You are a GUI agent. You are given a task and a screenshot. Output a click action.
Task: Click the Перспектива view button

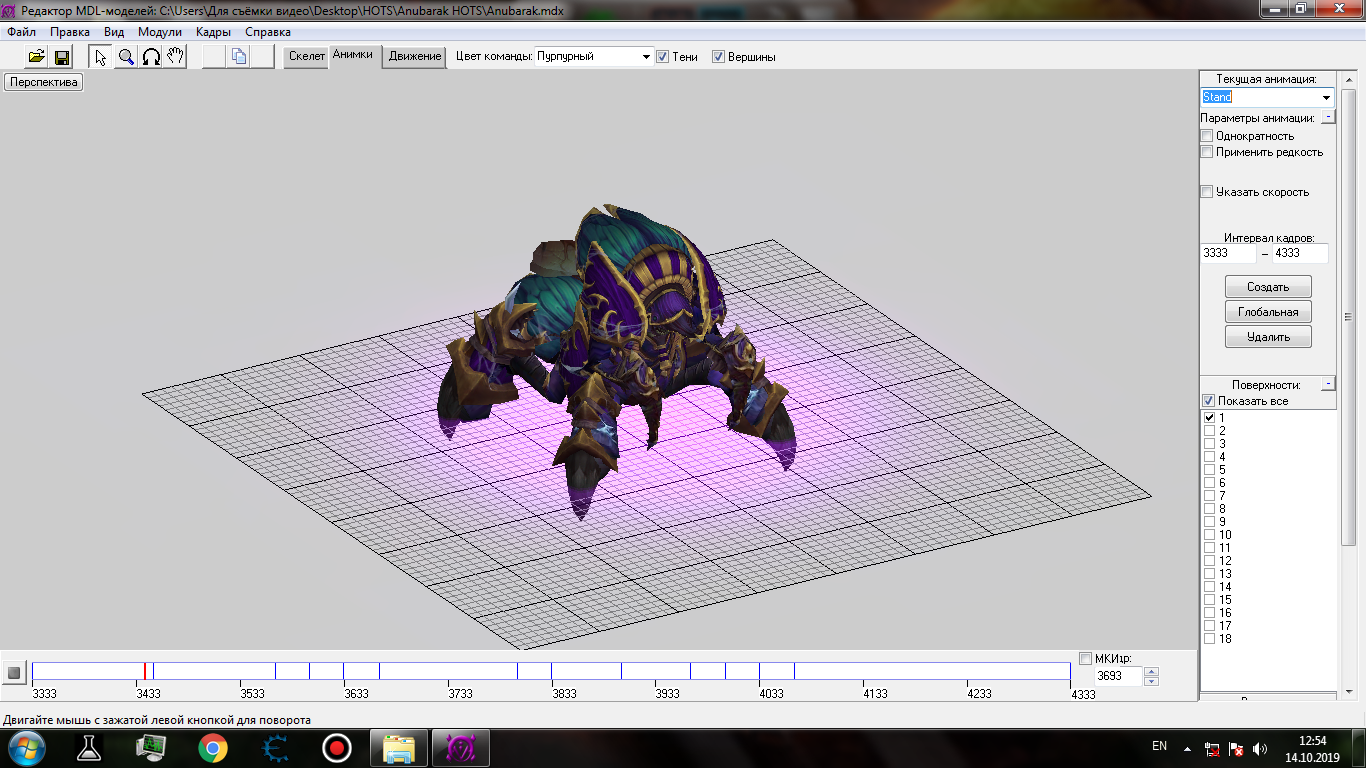tap(44, 82)
